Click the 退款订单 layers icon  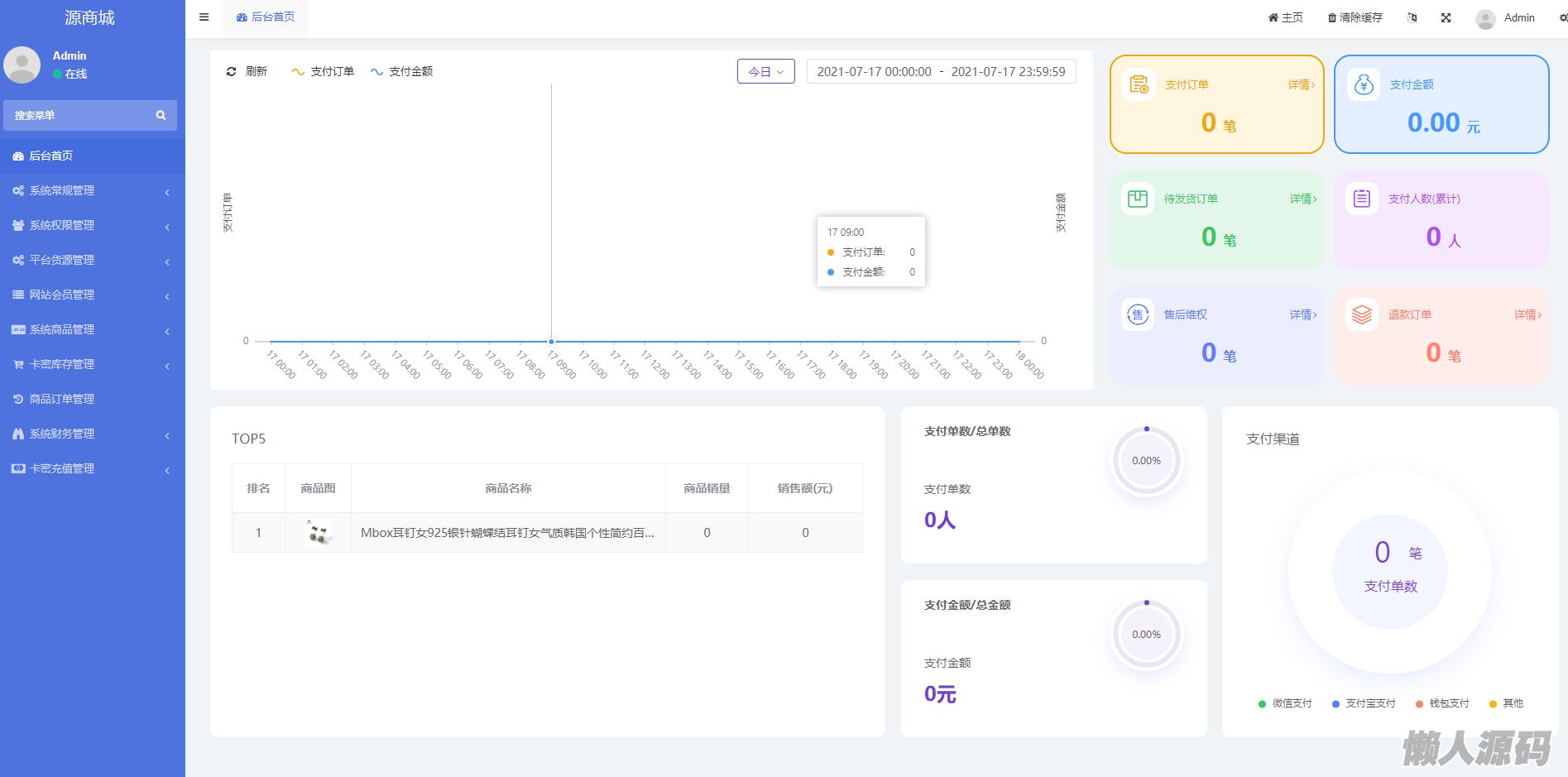1361,314
